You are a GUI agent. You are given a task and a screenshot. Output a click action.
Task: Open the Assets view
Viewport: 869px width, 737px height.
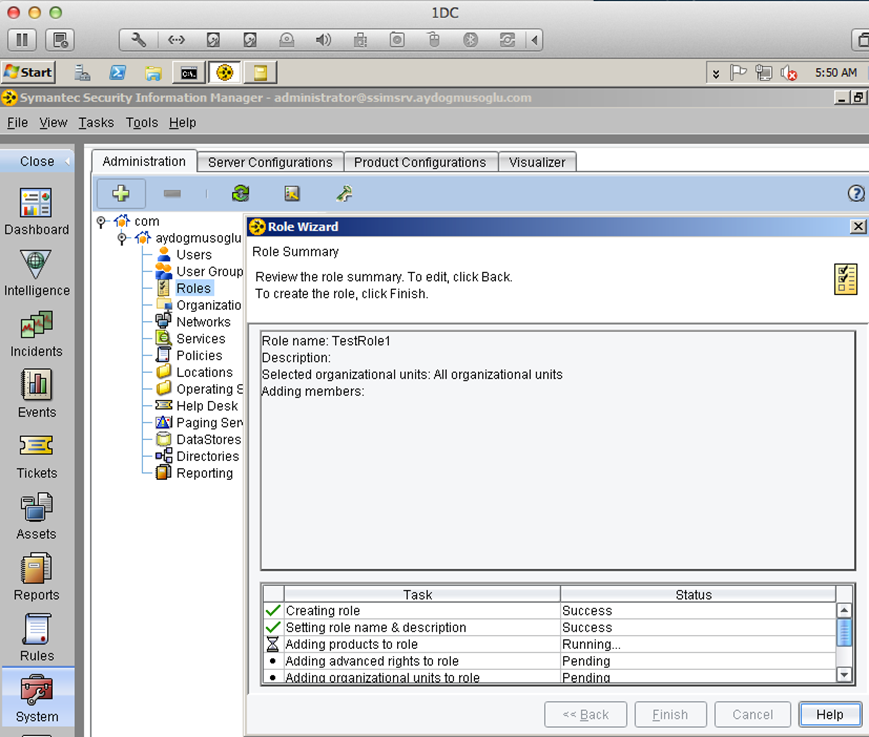click(x=37, y=516)
